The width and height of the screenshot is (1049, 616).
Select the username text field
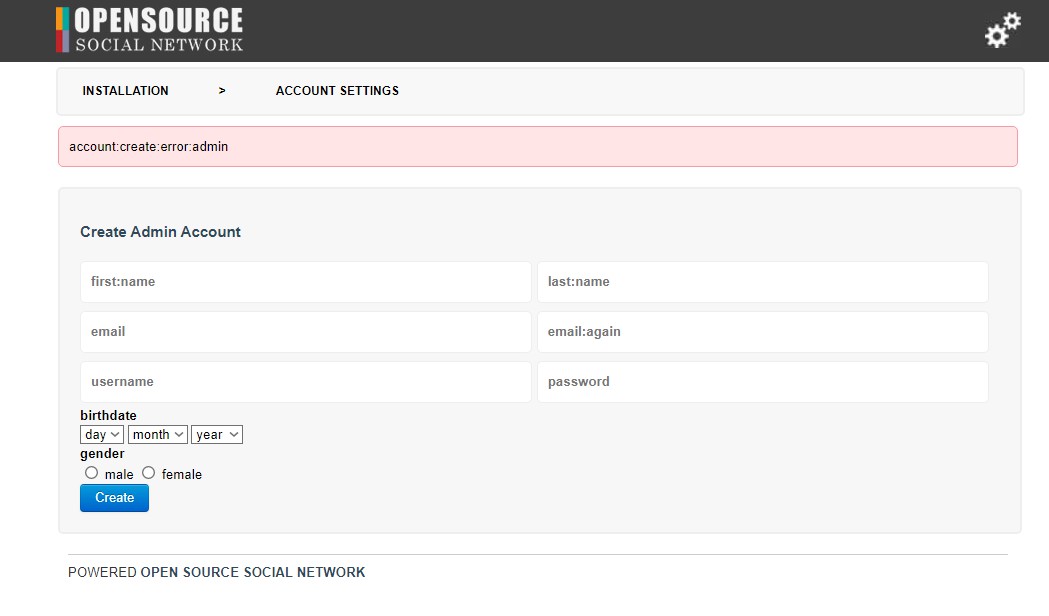pos(305,382)
